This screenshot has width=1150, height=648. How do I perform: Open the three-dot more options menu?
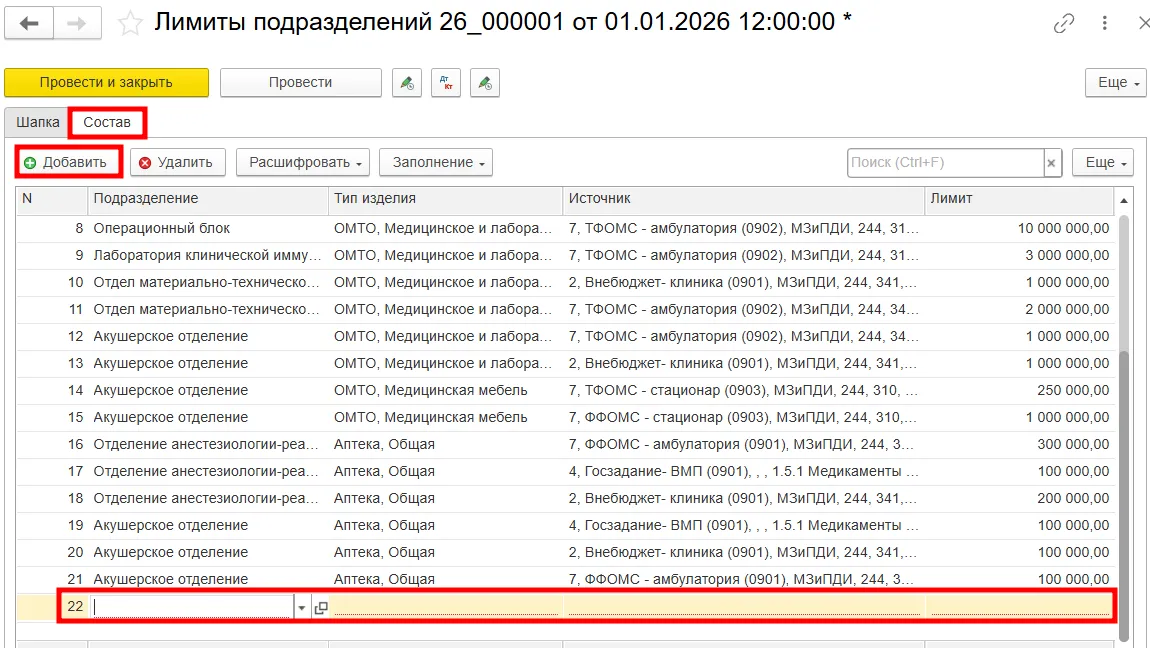[x=1105, y=23]
